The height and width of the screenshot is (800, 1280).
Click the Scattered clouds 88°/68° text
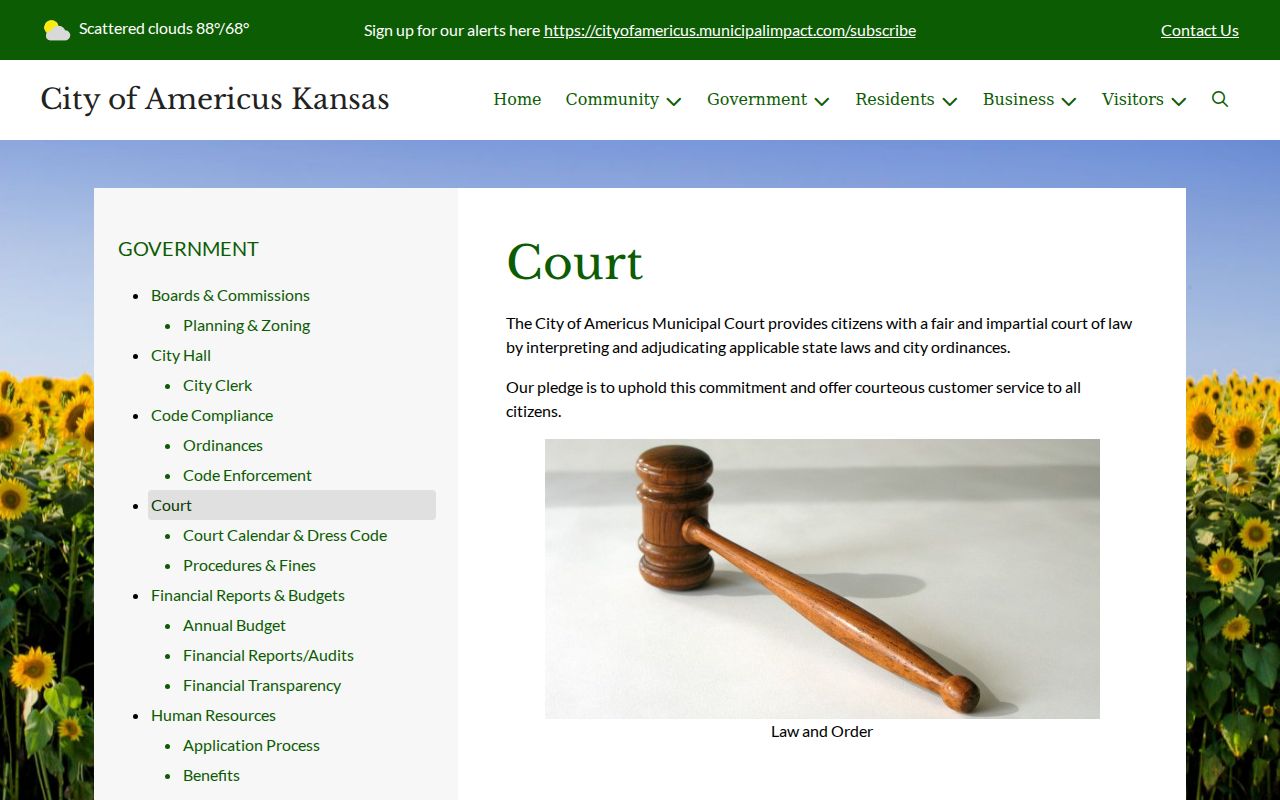[164, 29]
